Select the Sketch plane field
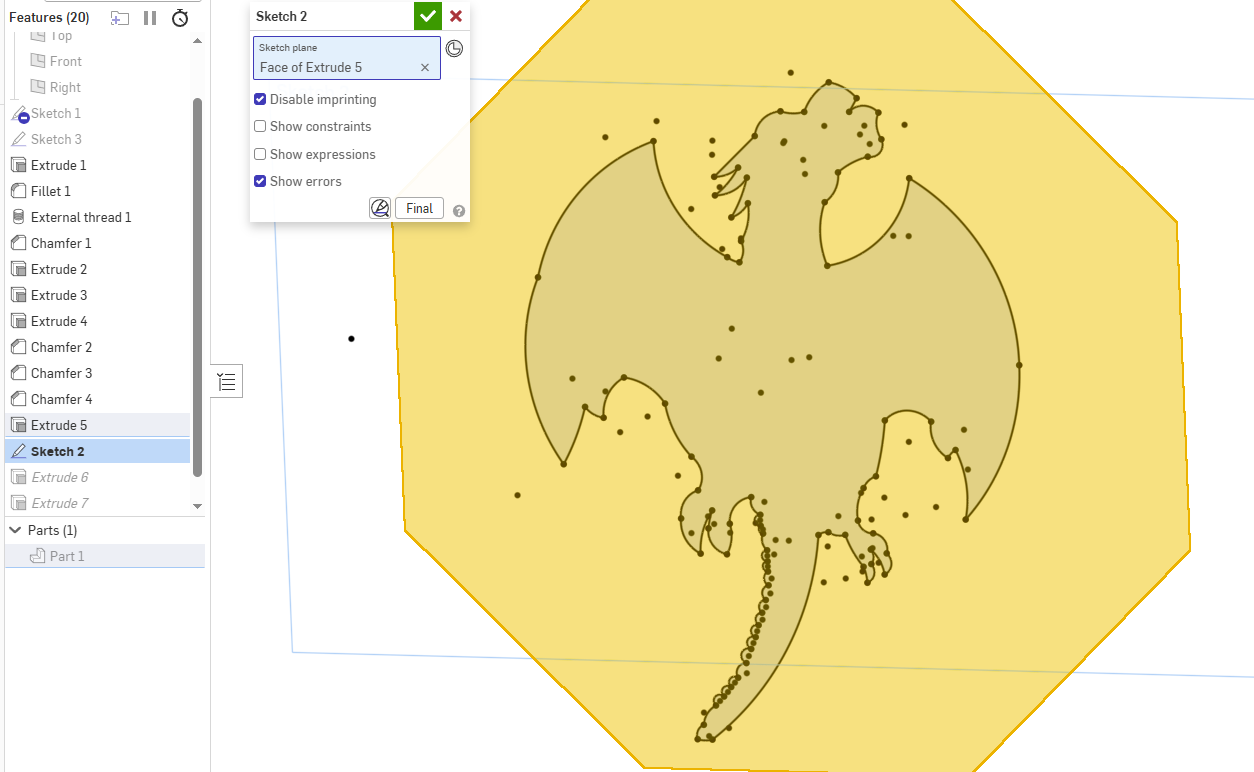1254x772 pixels. pyautogui.click(x=346, y=58)
